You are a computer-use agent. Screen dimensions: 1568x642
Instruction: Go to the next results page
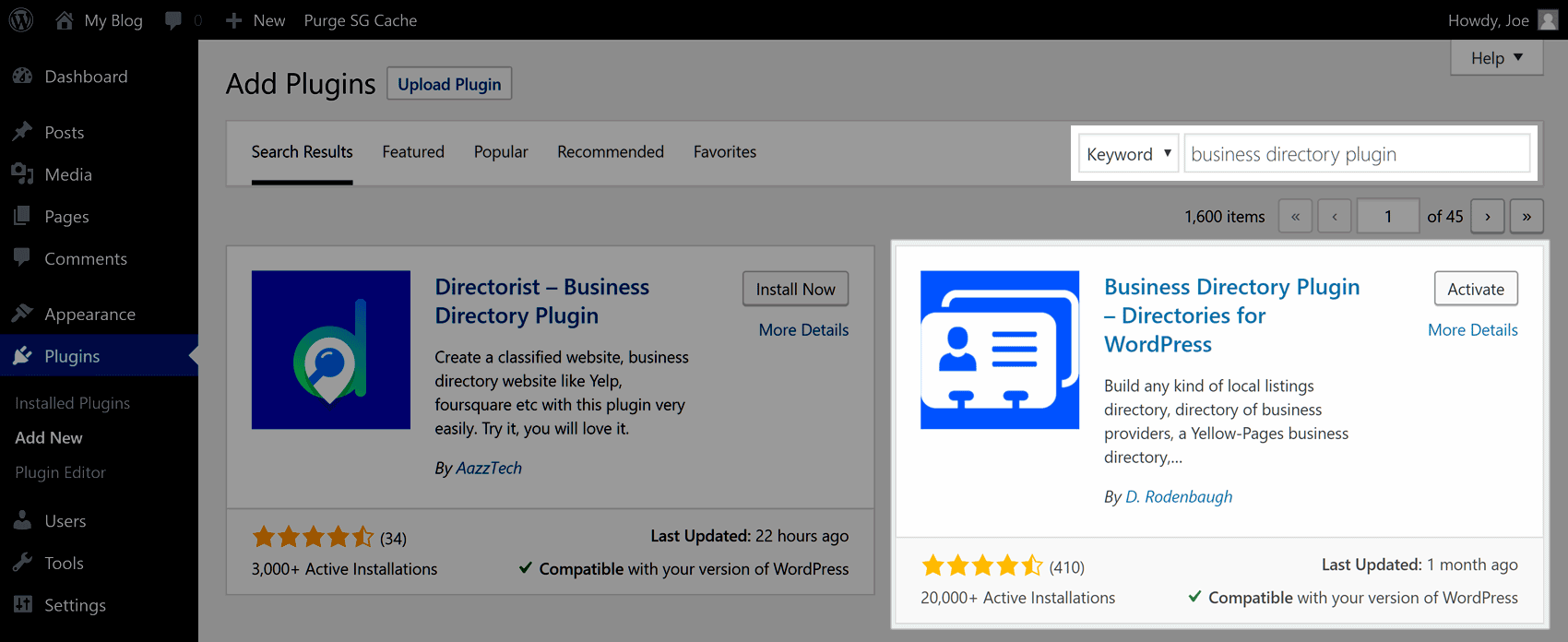[x=1488, y=217]
